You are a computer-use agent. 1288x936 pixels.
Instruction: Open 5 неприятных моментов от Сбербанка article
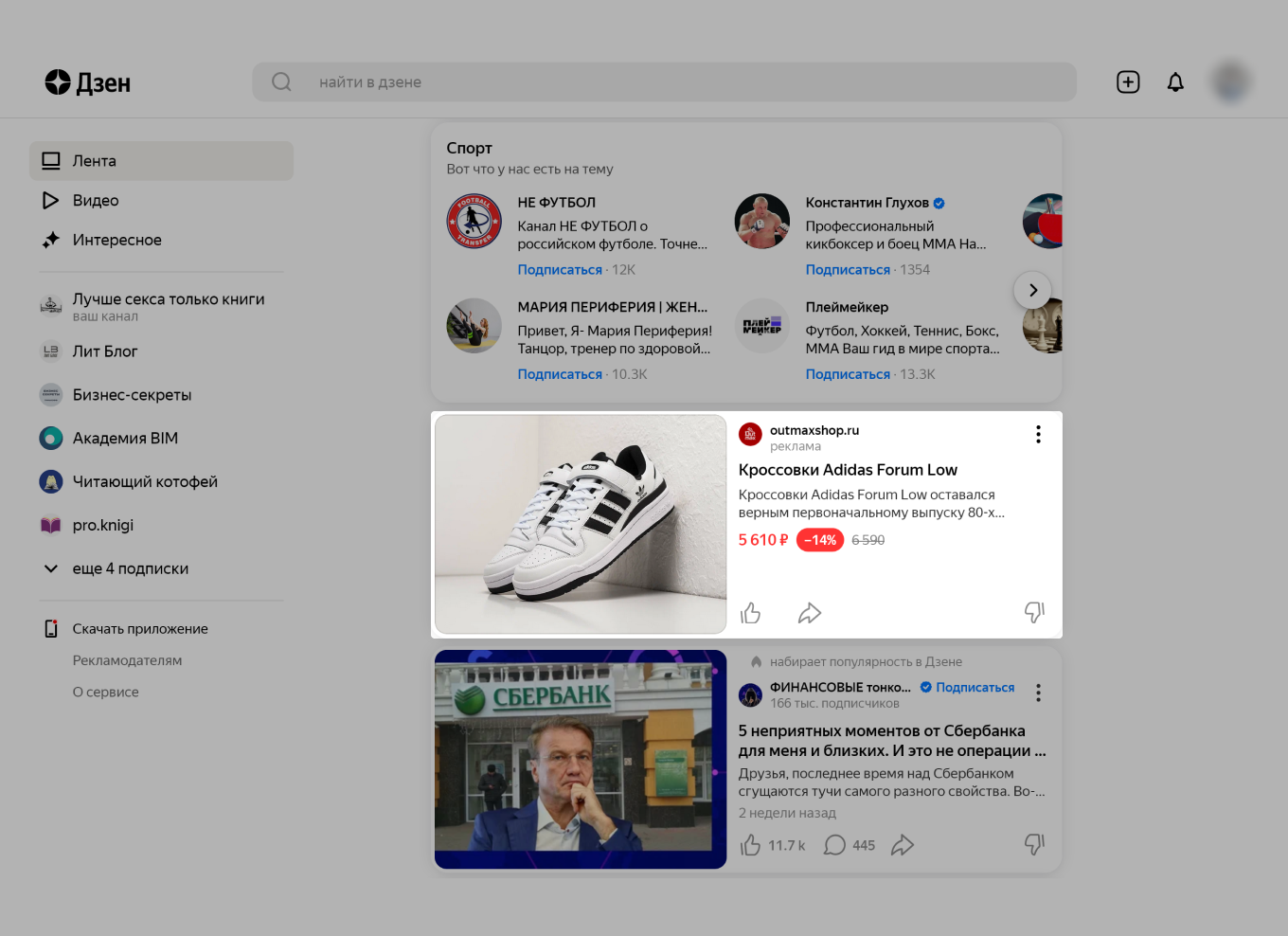tap(892, 741)
